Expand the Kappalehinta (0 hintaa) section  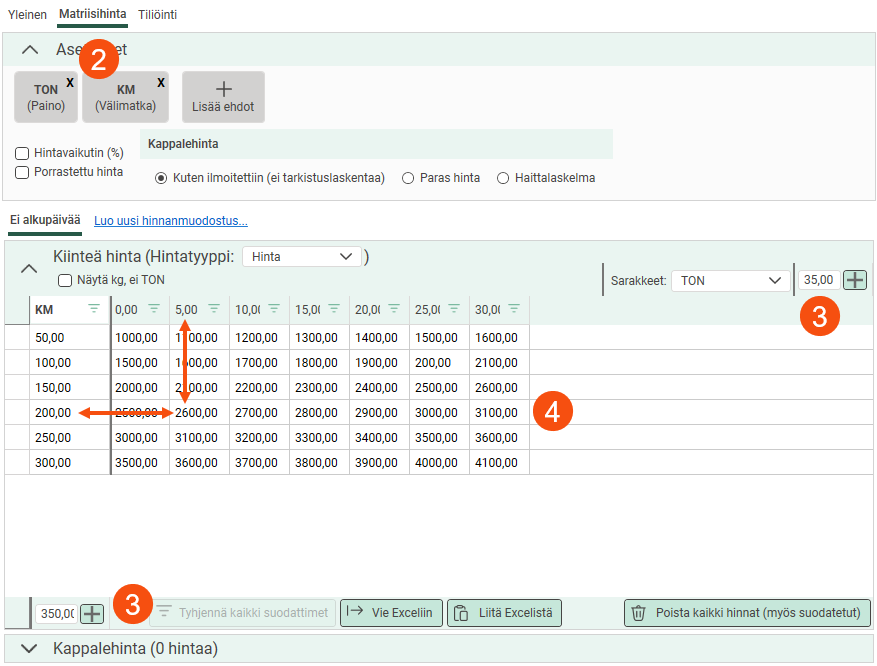click(29, 649)
